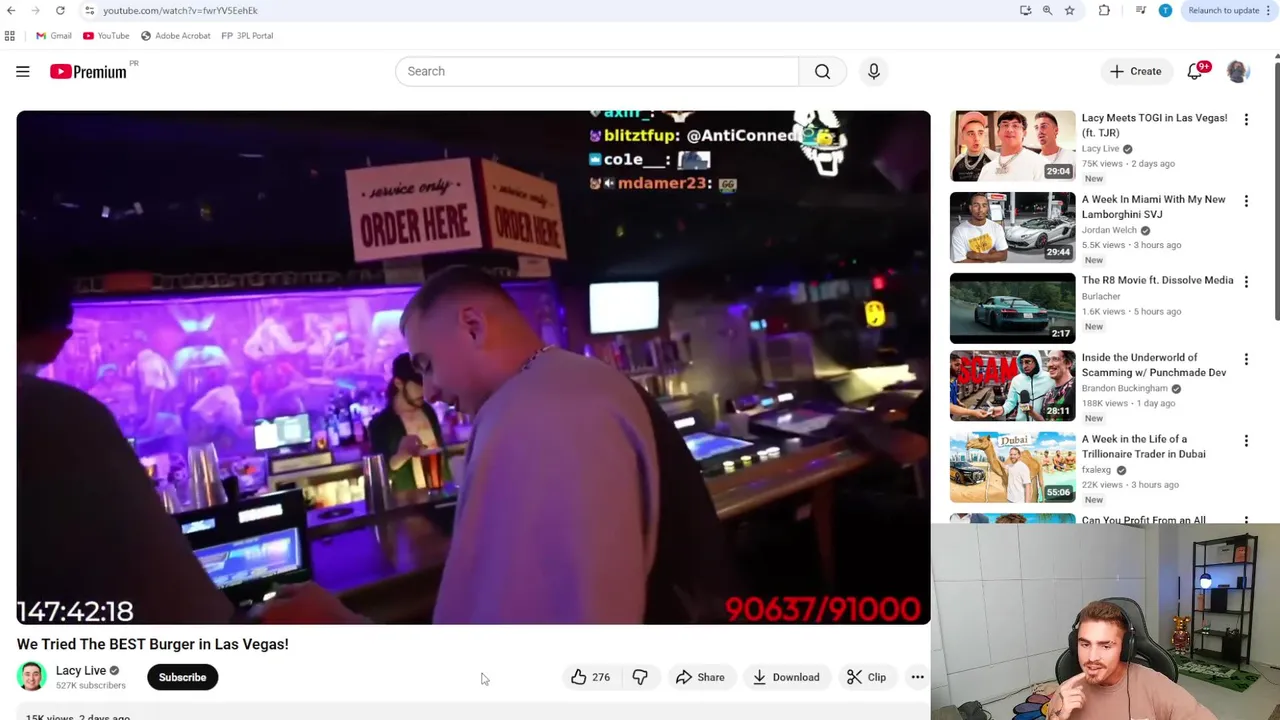
Task: Open the Lacy Live channel name link
Action: click(x=81, y=670)
